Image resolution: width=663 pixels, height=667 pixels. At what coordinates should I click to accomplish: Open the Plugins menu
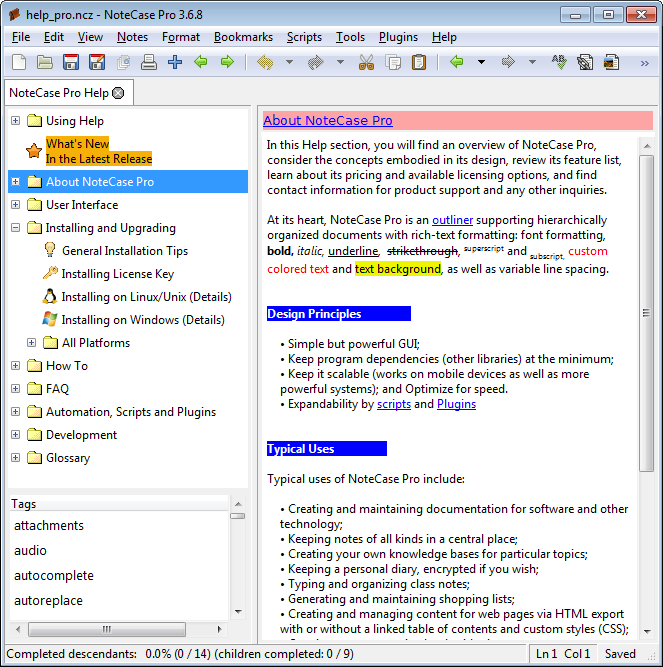(398, 37)
